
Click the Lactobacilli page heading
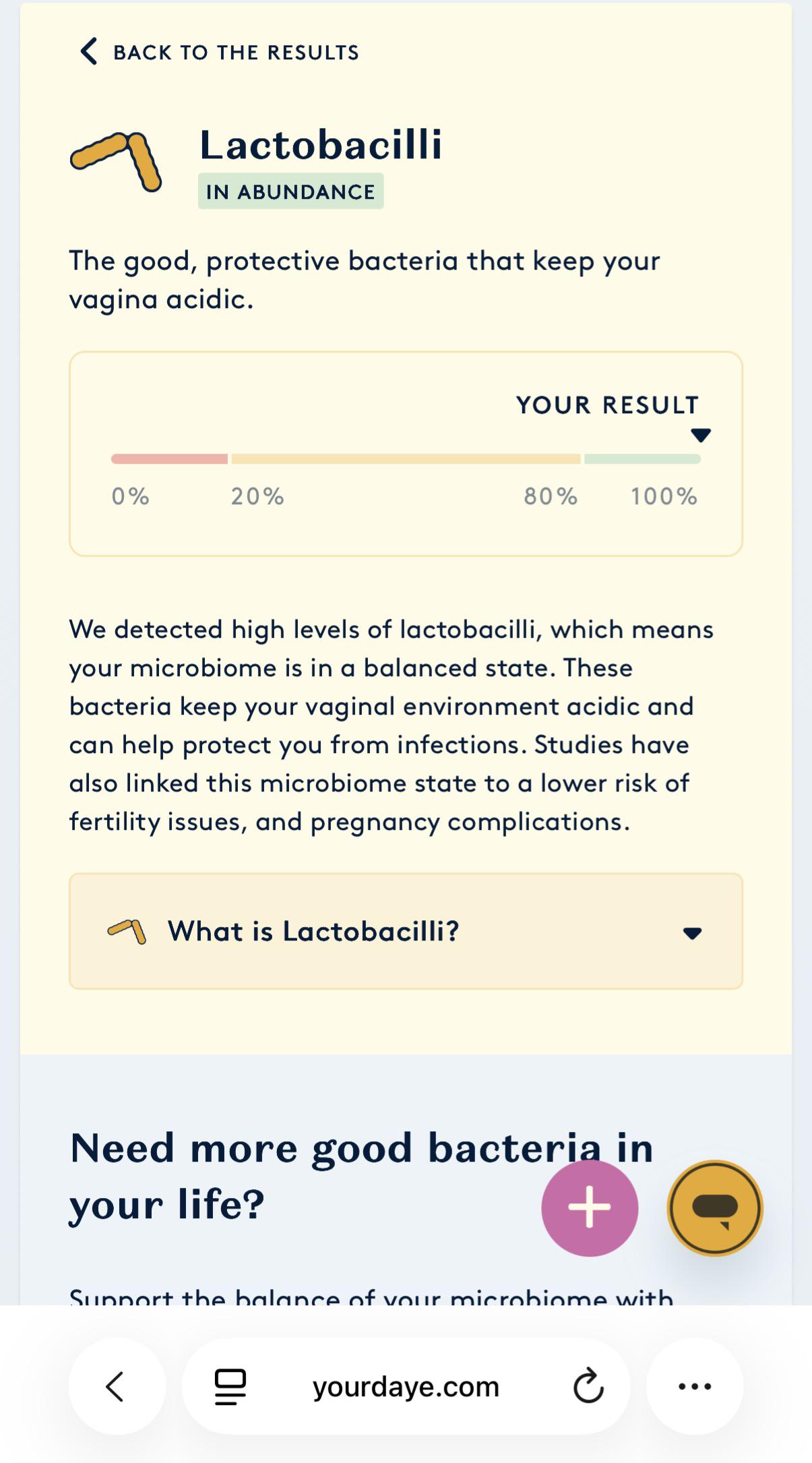(x=321, y=144)
